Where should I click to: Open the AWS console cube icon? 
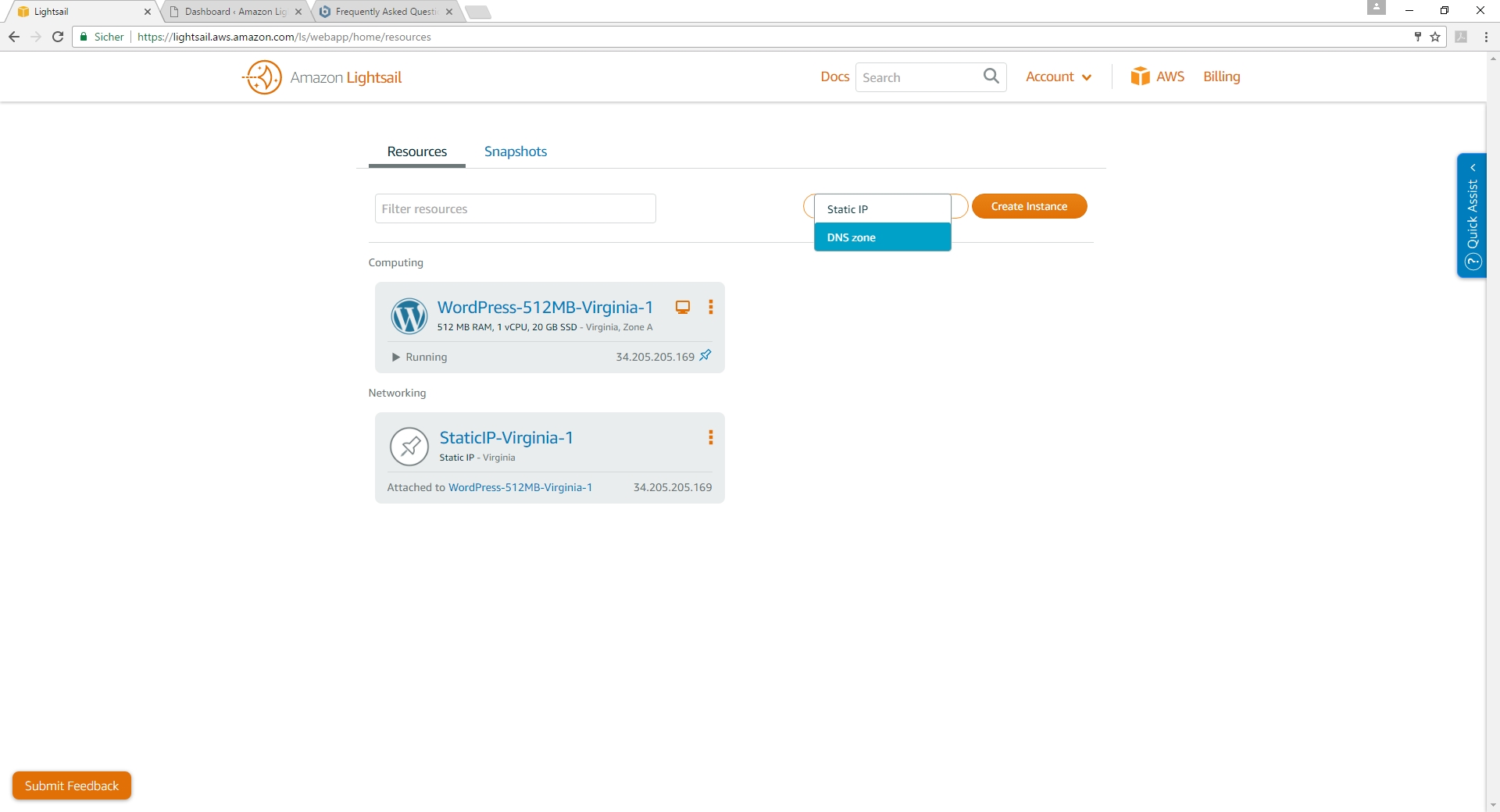coord(1140,77)
